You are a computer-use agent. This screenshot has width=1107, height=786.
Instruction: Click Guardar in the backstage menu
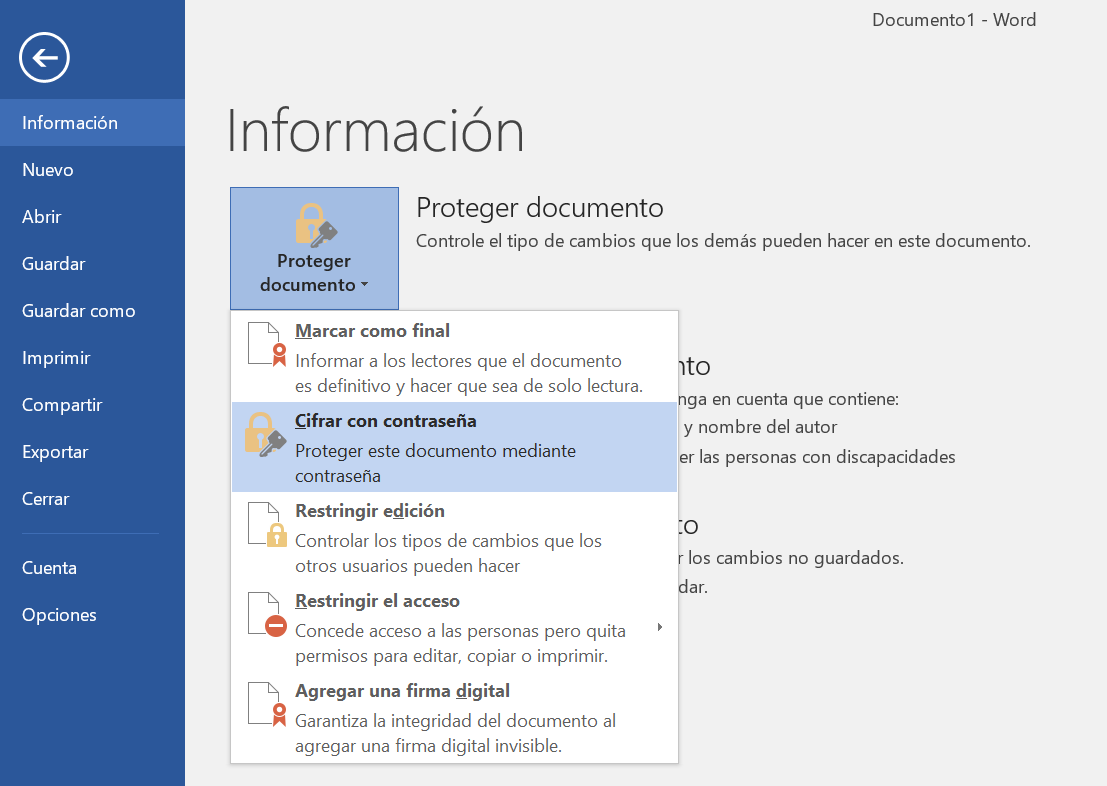click(x=54, y=264)
